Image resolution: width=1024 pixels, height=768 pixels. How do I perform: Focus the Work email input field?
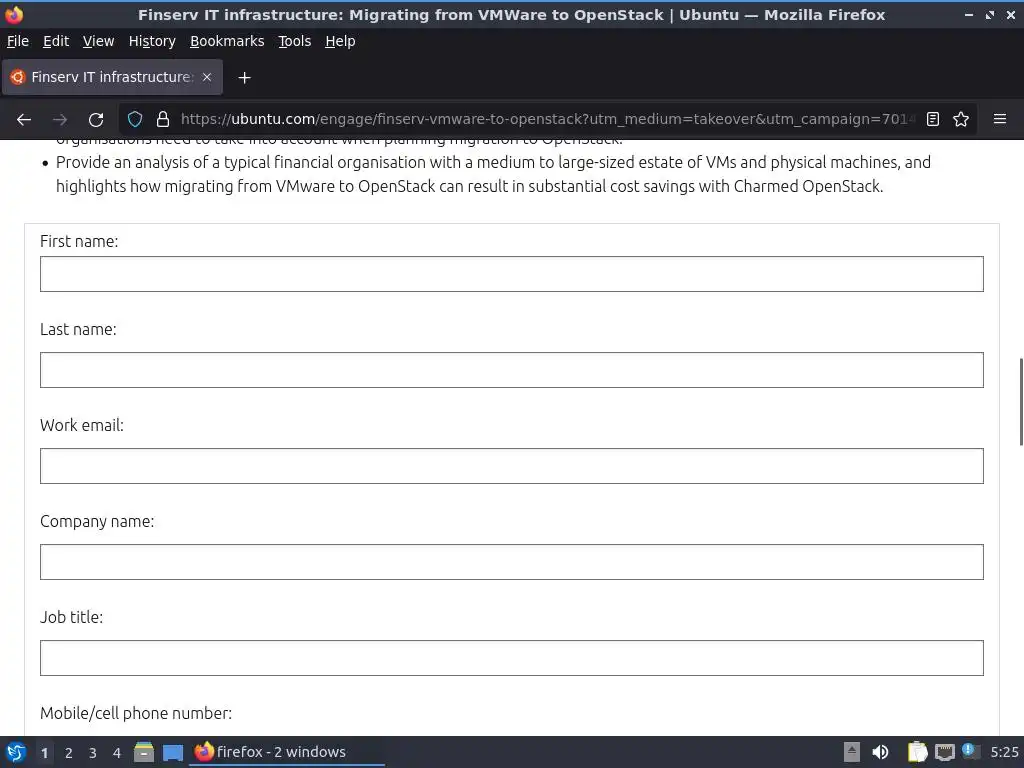coord(511,466)
